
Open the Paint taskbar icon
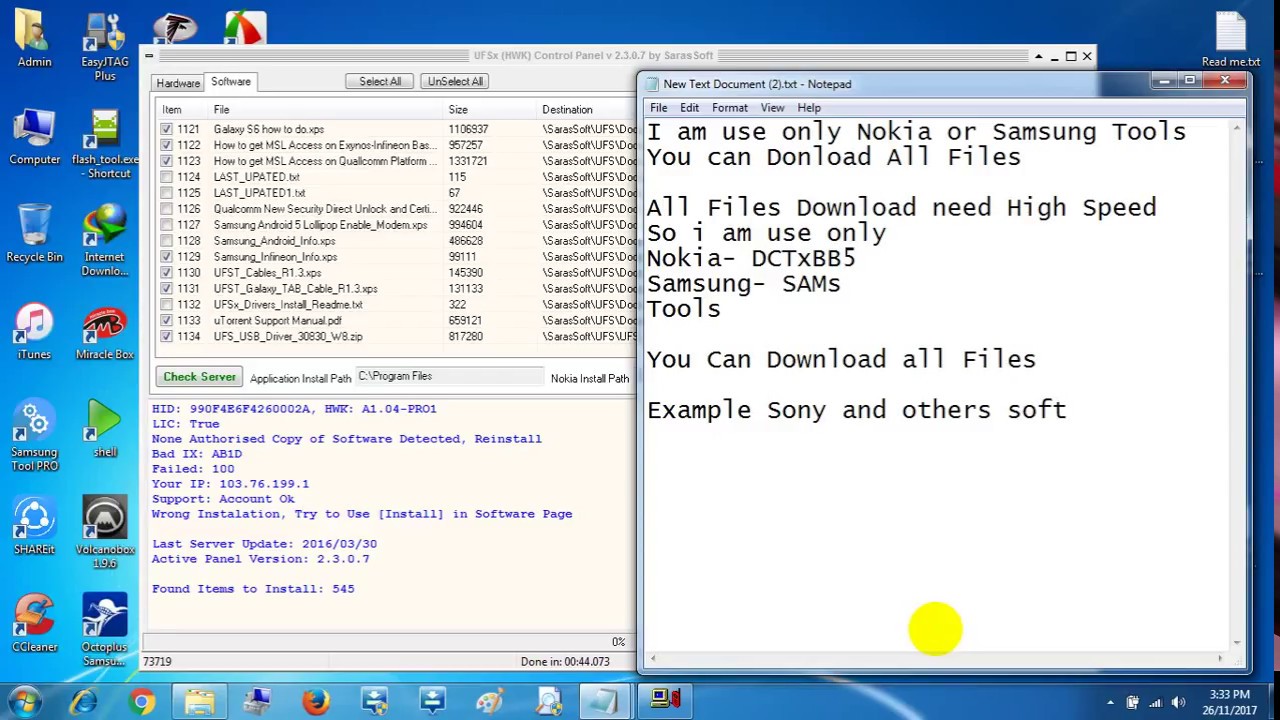pyautogui.click(x=490, y=702)
